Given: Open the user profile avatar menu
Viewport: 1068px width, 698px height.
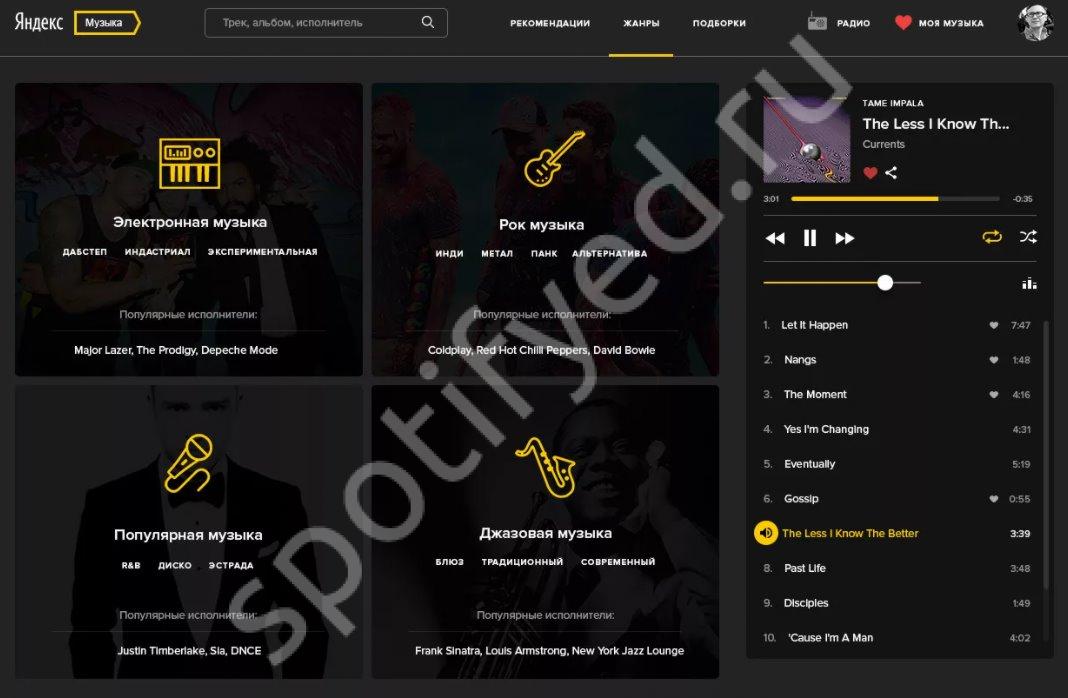Looking at the screenshot, I should pyautogui.click(x=1035, y=22).
